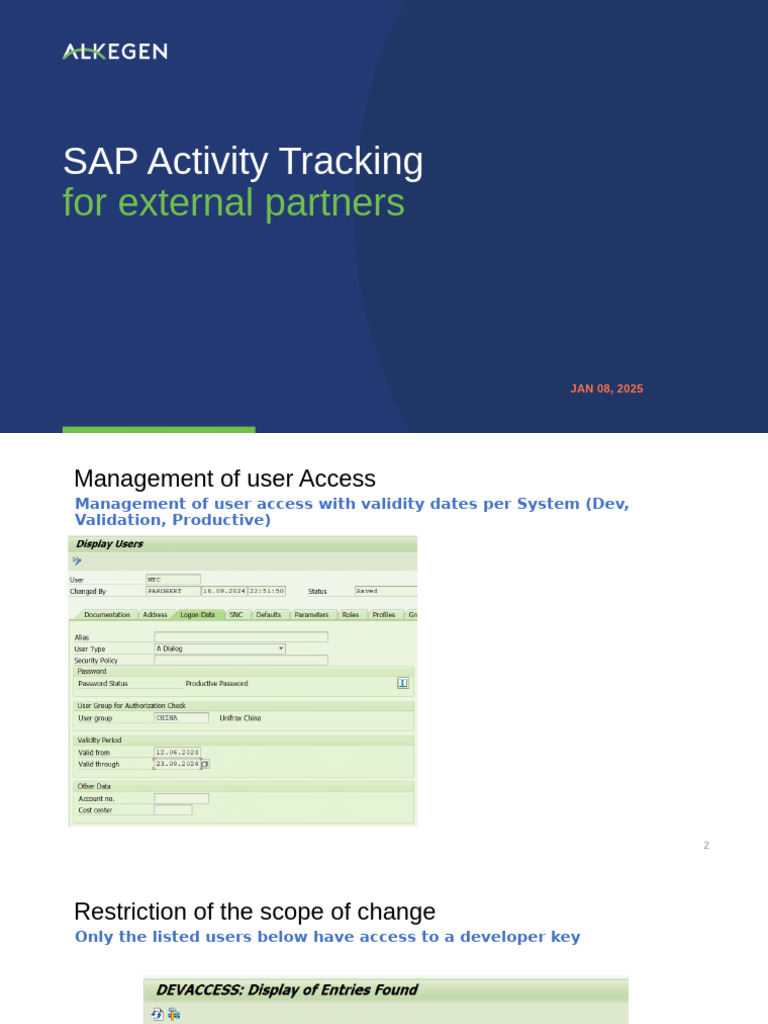The width and height of the screenshot is (768, 1024).
Task: Select the Logon Data tab
Action: tap(197, 615)
